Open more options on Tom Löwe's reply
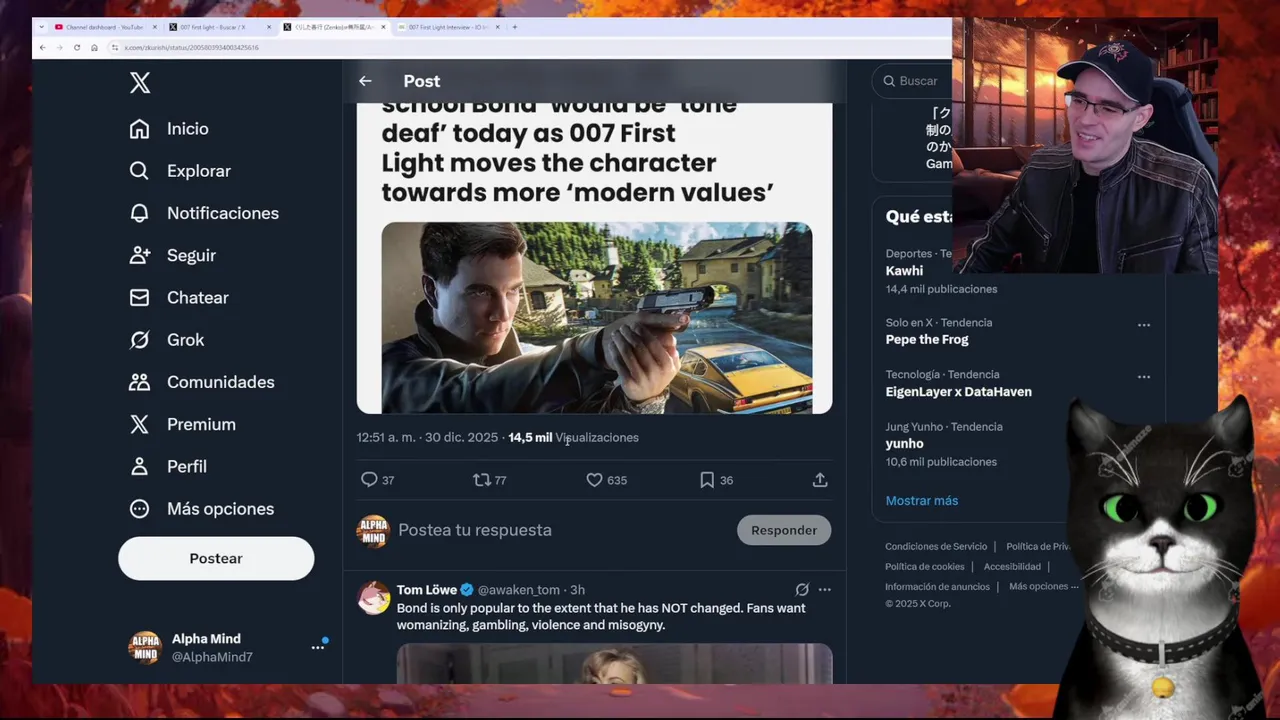The image size is (1280, 720). pos(825,590)
